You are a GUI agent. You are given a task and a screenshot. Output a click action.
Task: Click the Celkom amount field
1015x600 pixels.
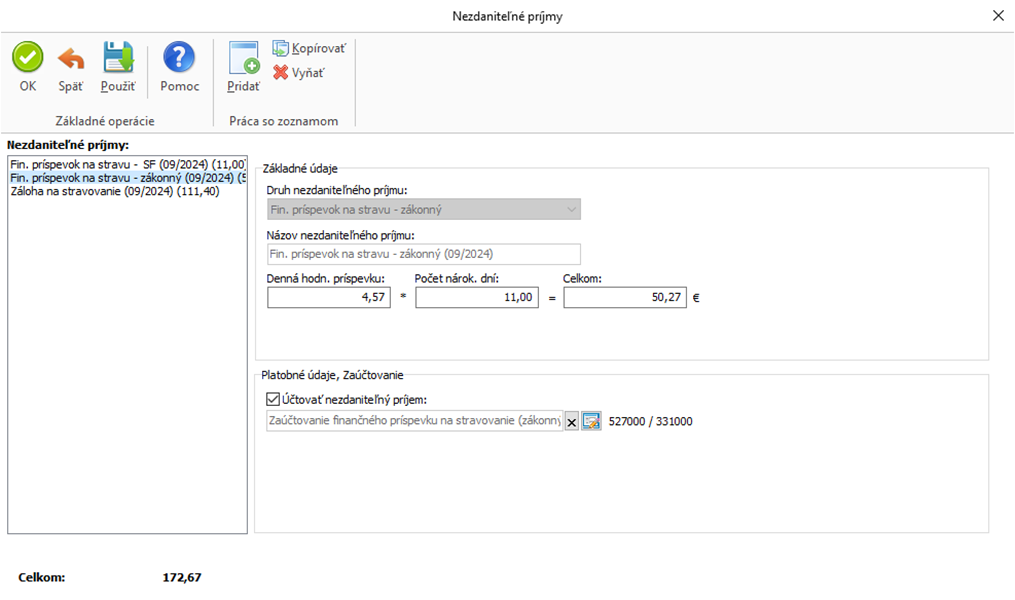[x=624, y=297]
